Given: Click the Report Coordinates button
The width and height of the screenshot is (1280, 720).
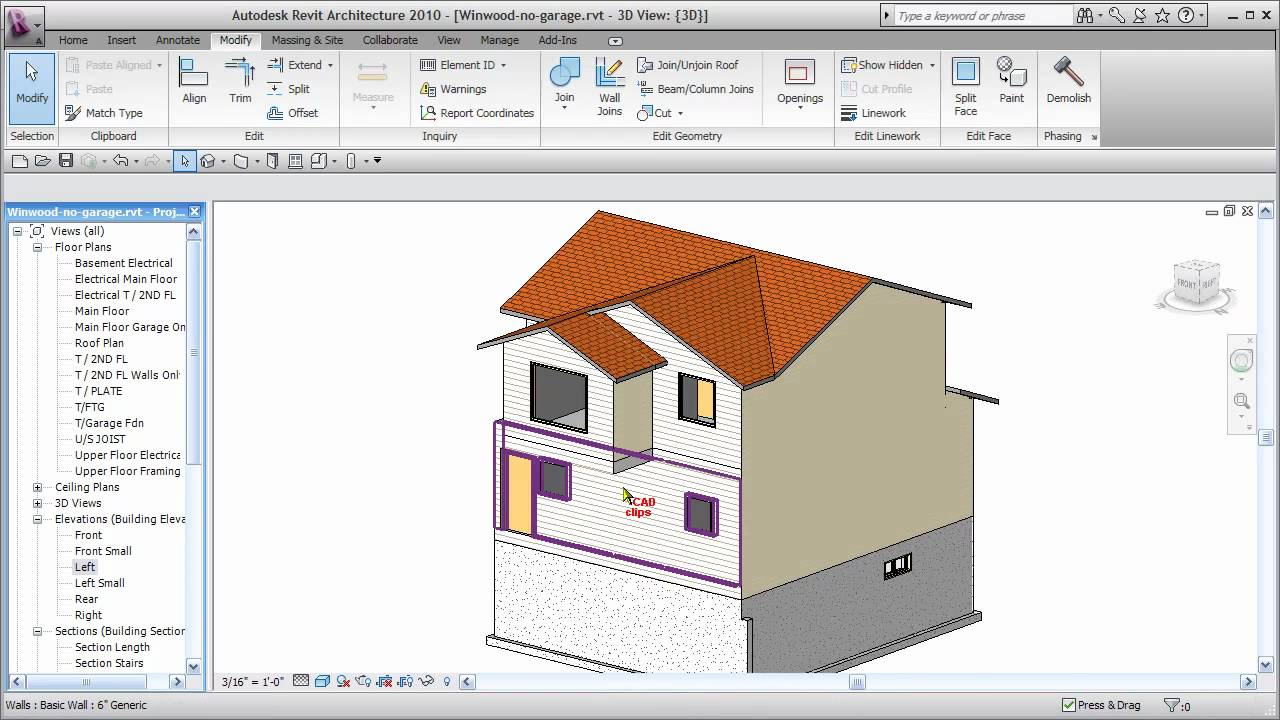Looking at the screenshot, I should click(476, 113).
